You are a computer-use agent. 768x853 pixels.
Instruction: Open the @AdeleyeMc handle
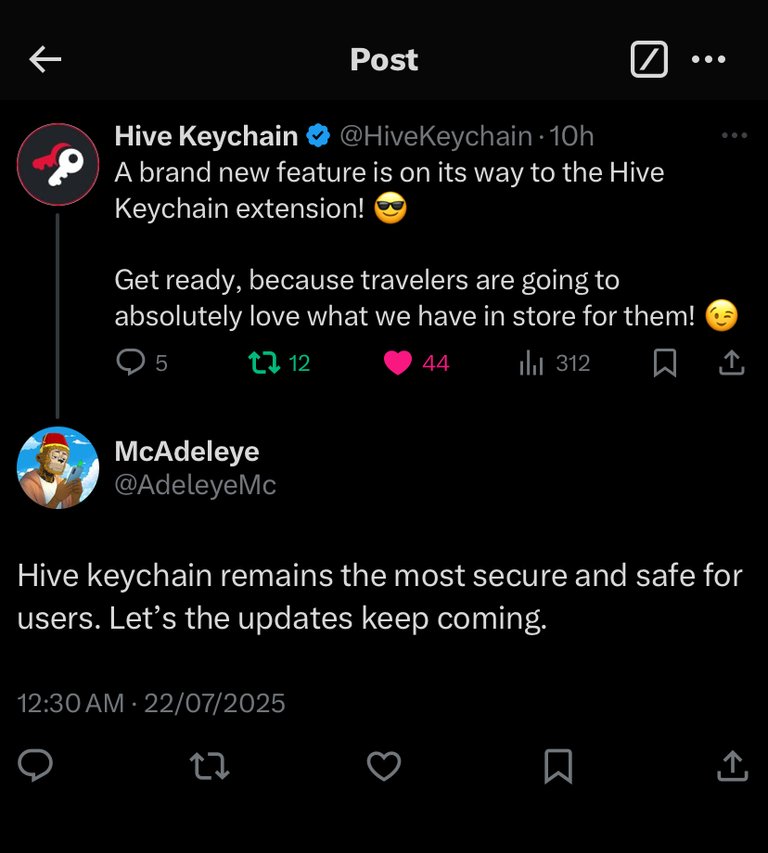click(195, 485)
